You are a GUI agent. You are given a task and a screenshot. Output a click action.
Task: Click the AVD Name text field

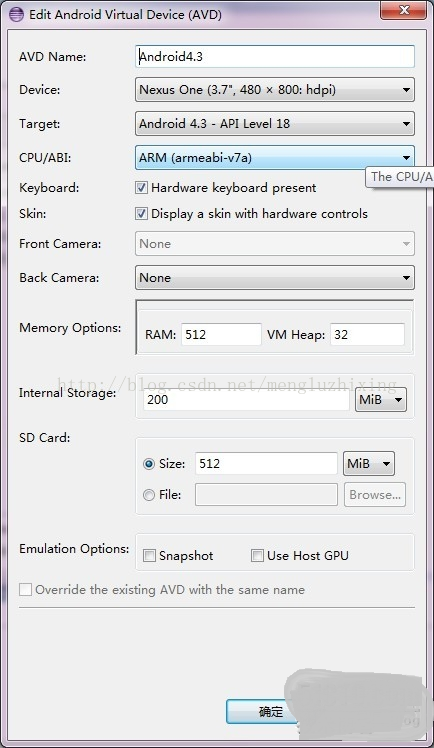click(x=275, y=57)
